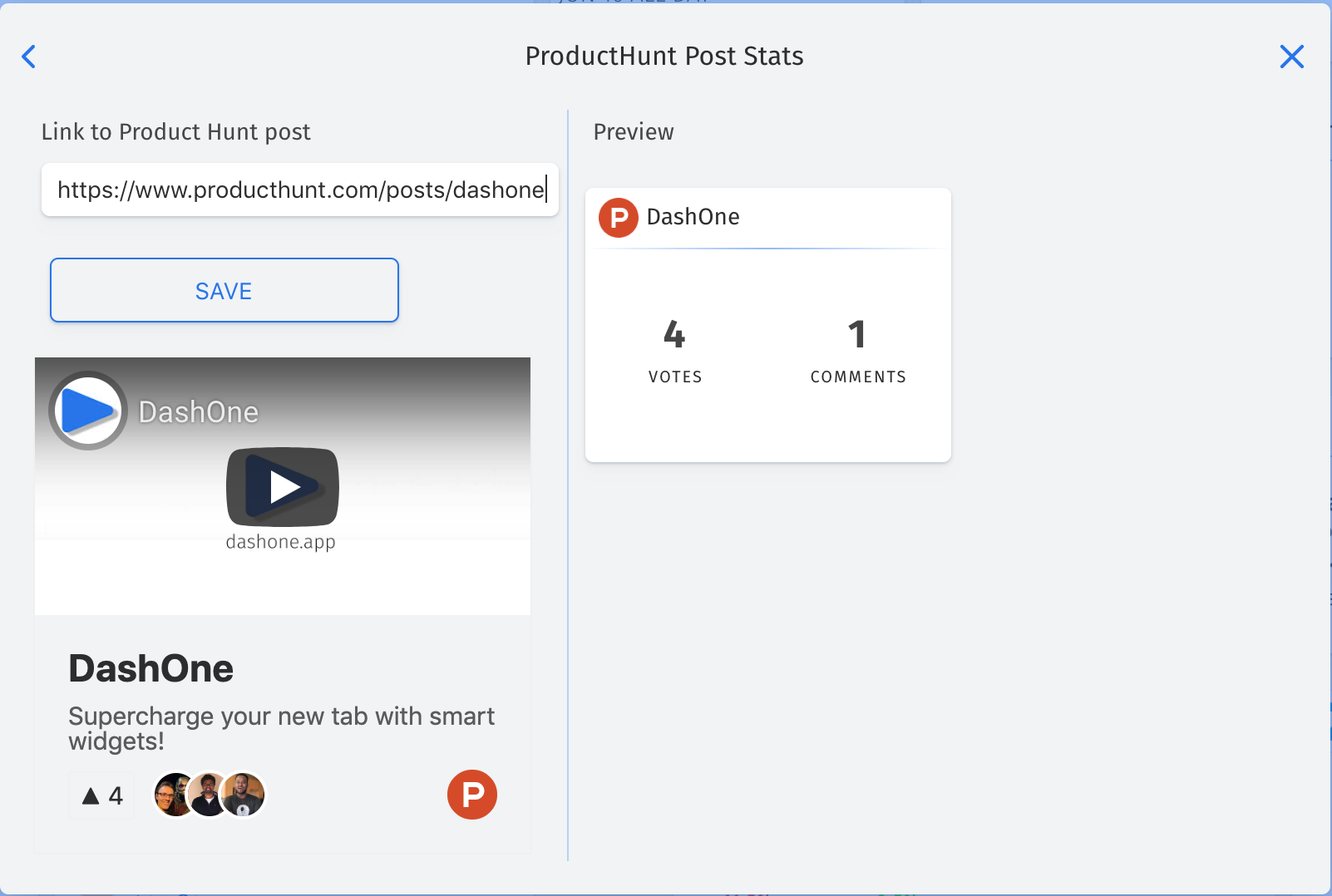Click the Product Hunt post link field

pyautogui.click(x=300, y=190)
